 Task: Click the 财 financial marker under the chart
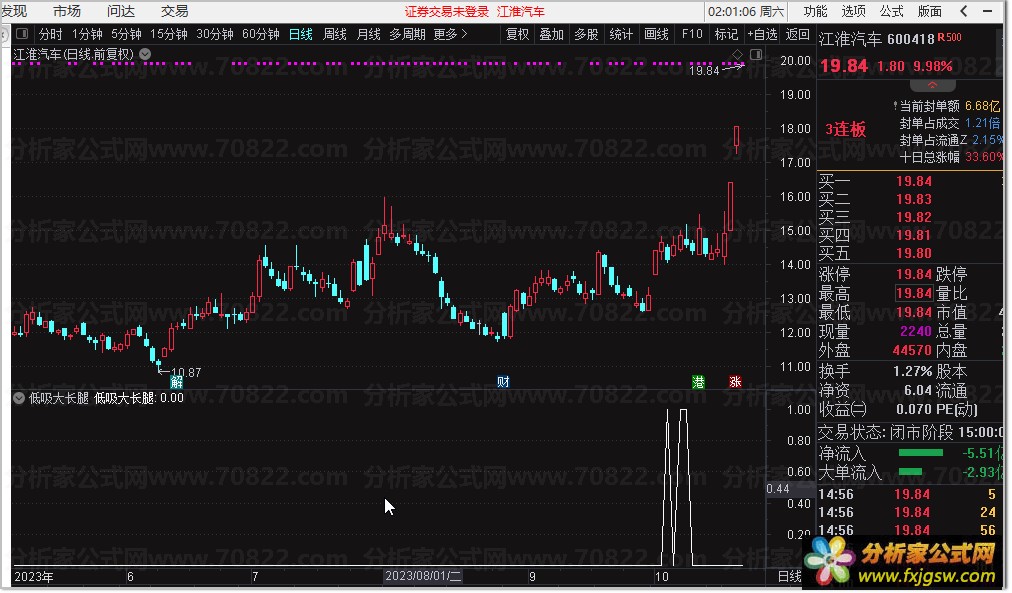click(x=503, y=382)
